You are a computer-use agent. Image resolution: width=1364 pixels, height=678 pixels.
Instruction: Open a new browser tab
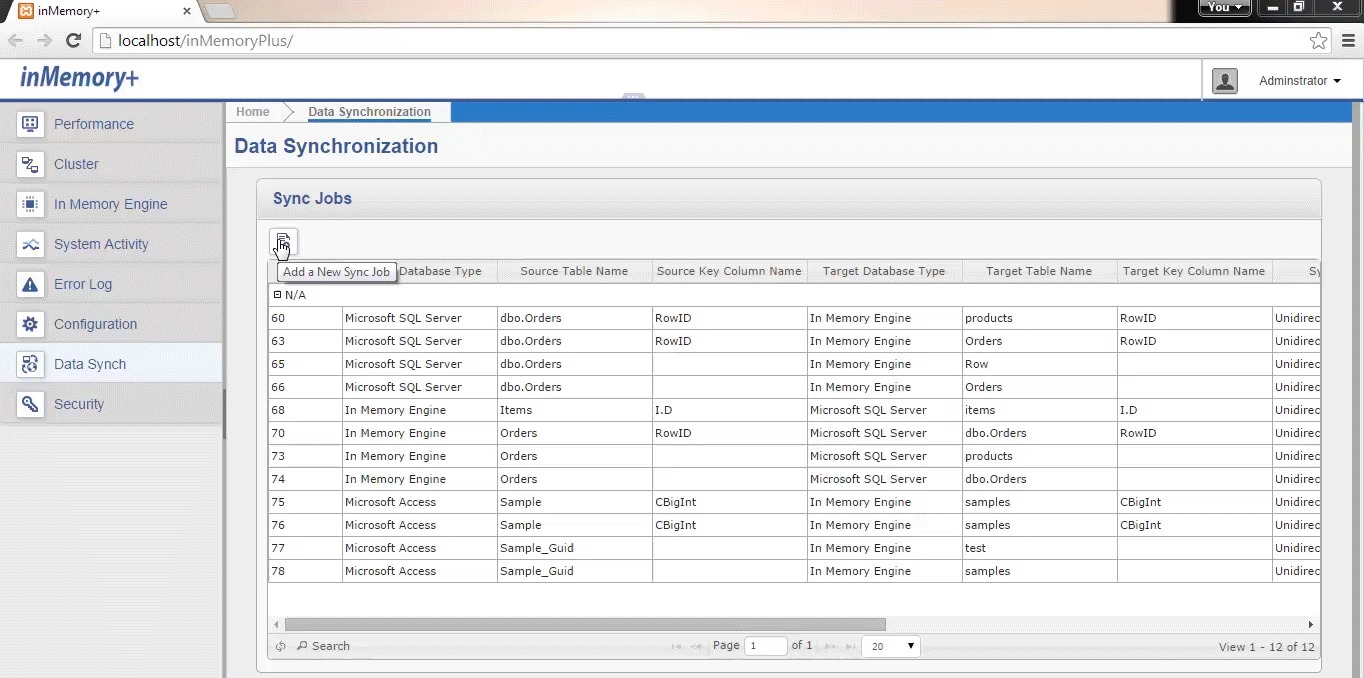(219, 11)
